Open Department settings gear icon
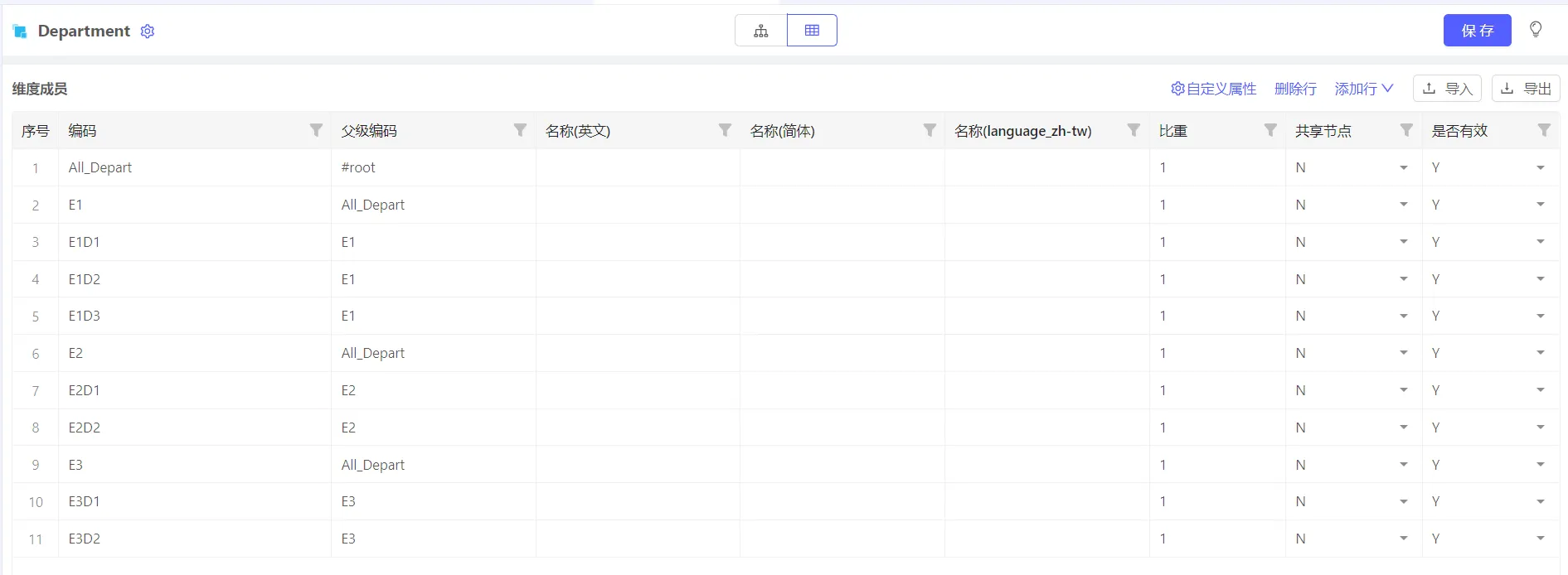Screen dimensions: 1568x575 point(148,31)
